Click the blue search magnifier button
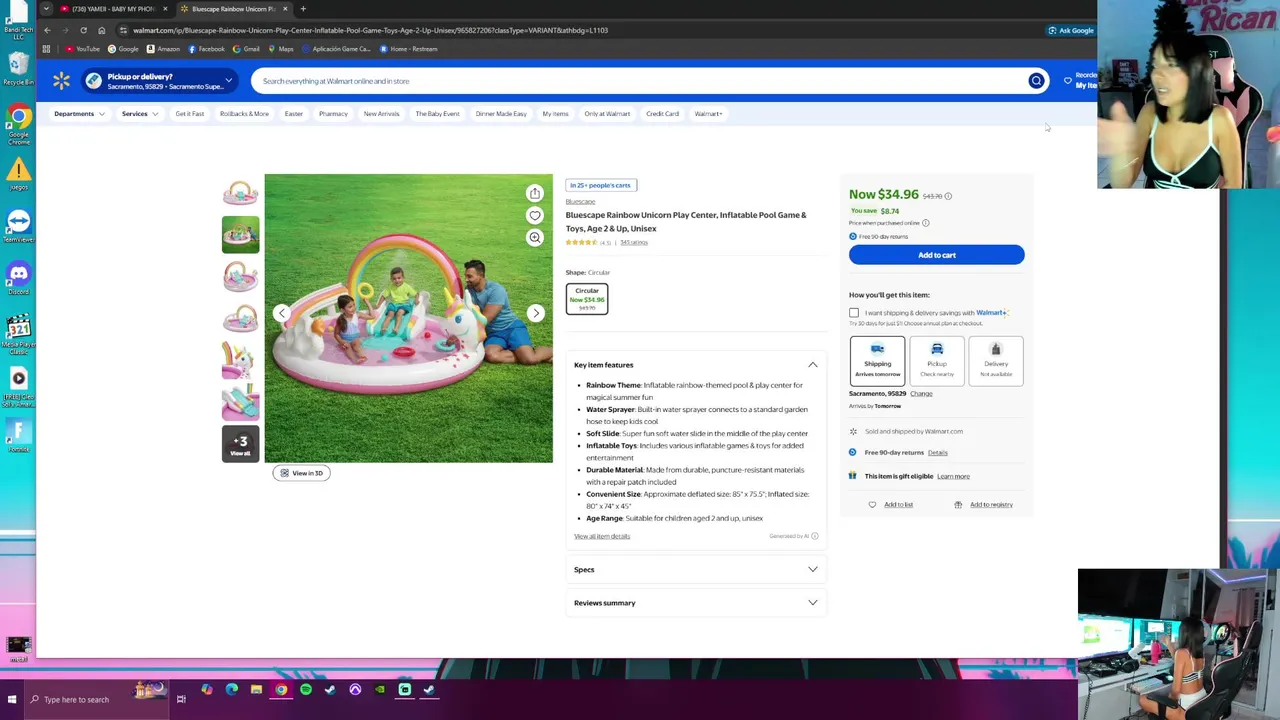 1036,81
